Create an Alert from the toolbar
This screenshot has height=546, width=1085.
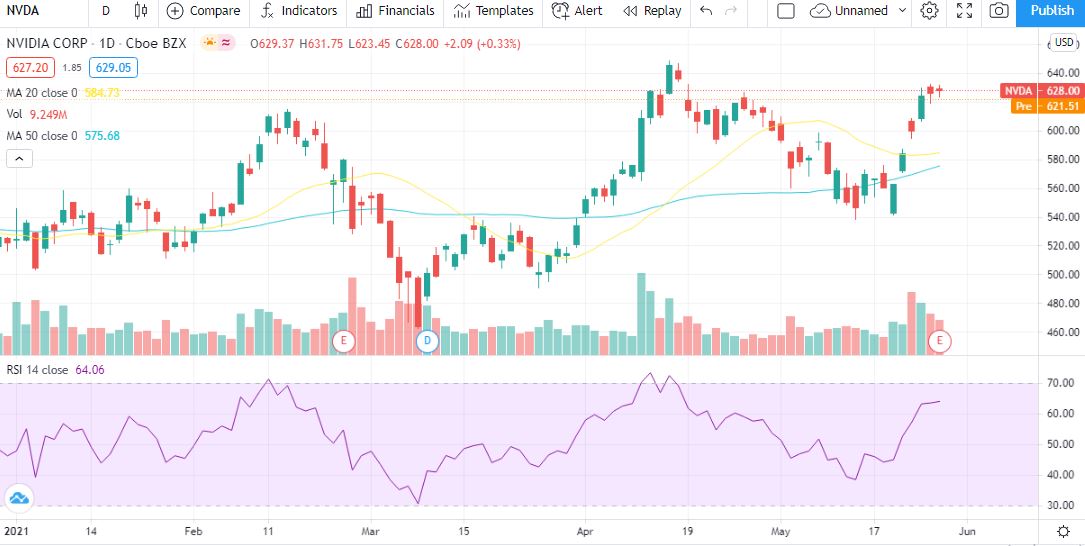[x=577, y=10]
